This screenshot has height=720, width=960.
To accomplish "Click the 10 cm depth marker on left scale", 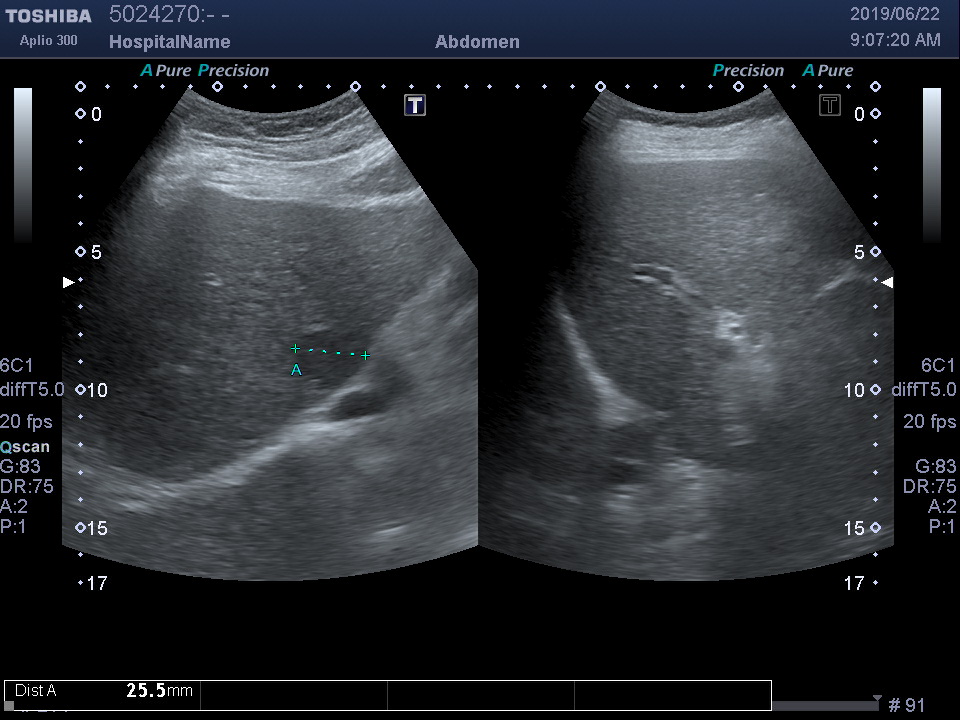I will pos(96,390).
